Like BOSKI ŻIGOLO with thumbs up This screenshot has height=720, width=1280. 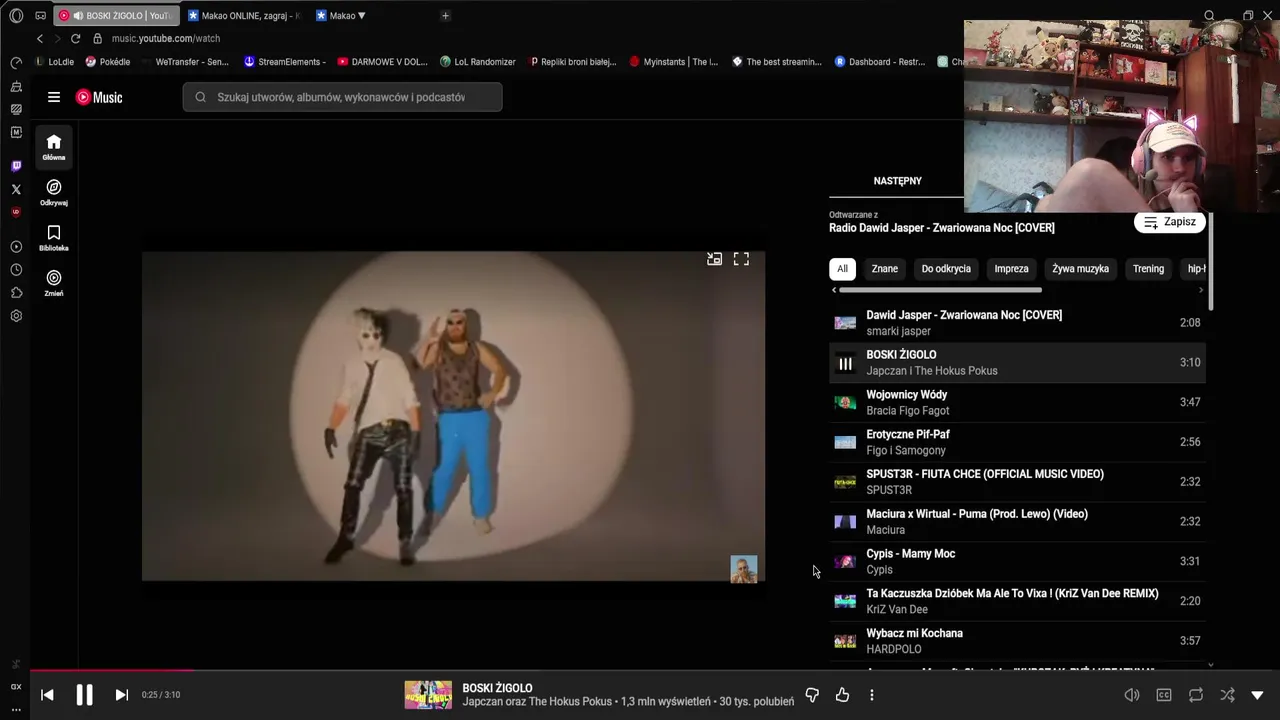pos(842,695)
